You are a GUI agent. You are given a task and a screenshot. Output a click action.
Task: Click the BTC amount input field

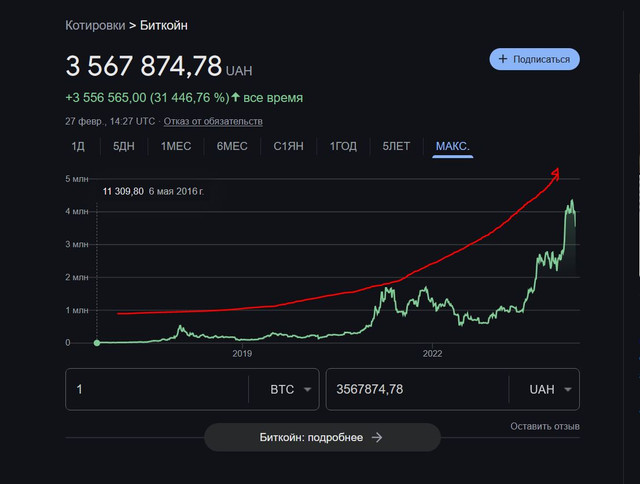click(157, 389)
